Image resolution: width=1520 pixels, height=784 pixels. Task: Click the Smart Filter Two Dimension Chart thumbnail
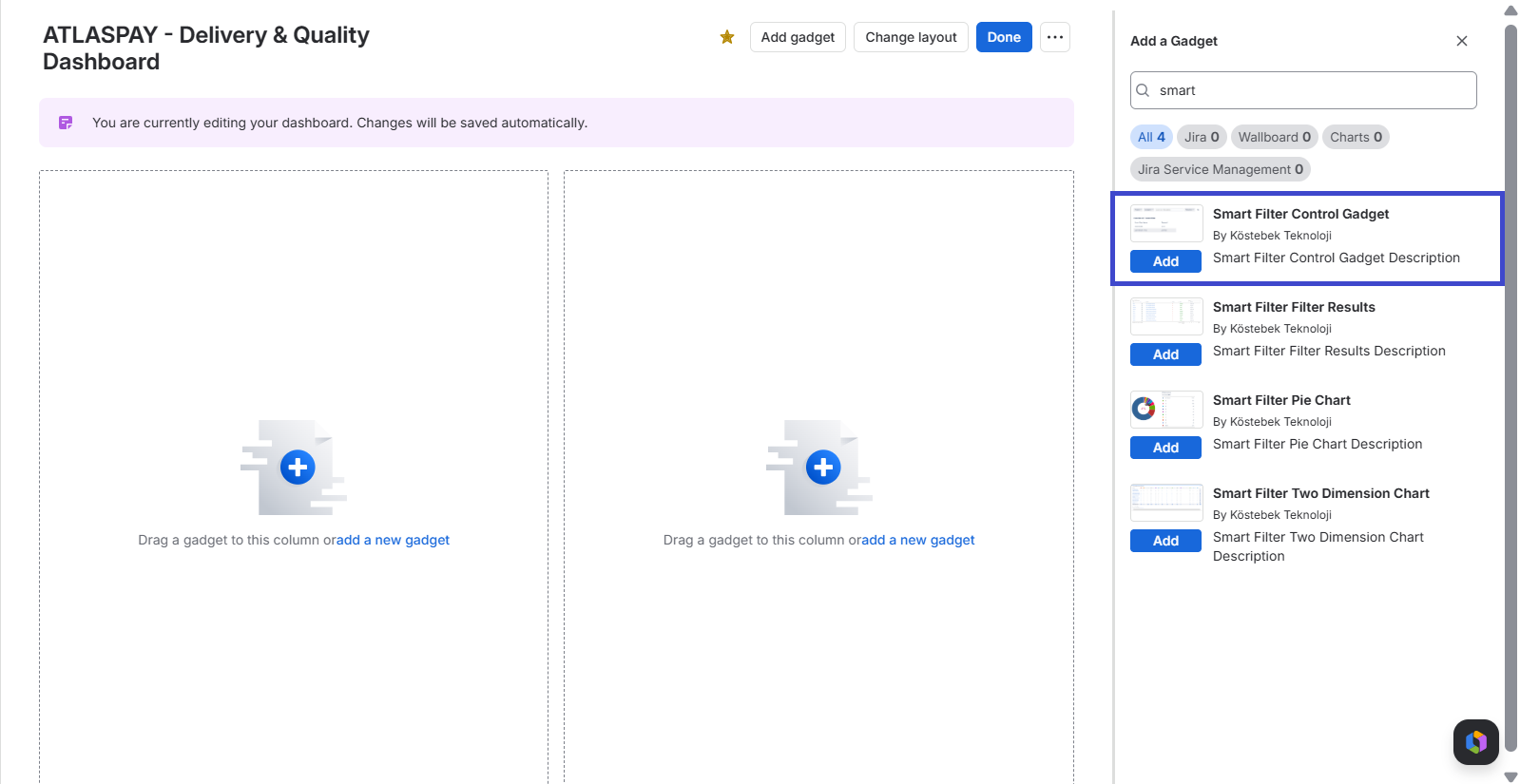1166,503
